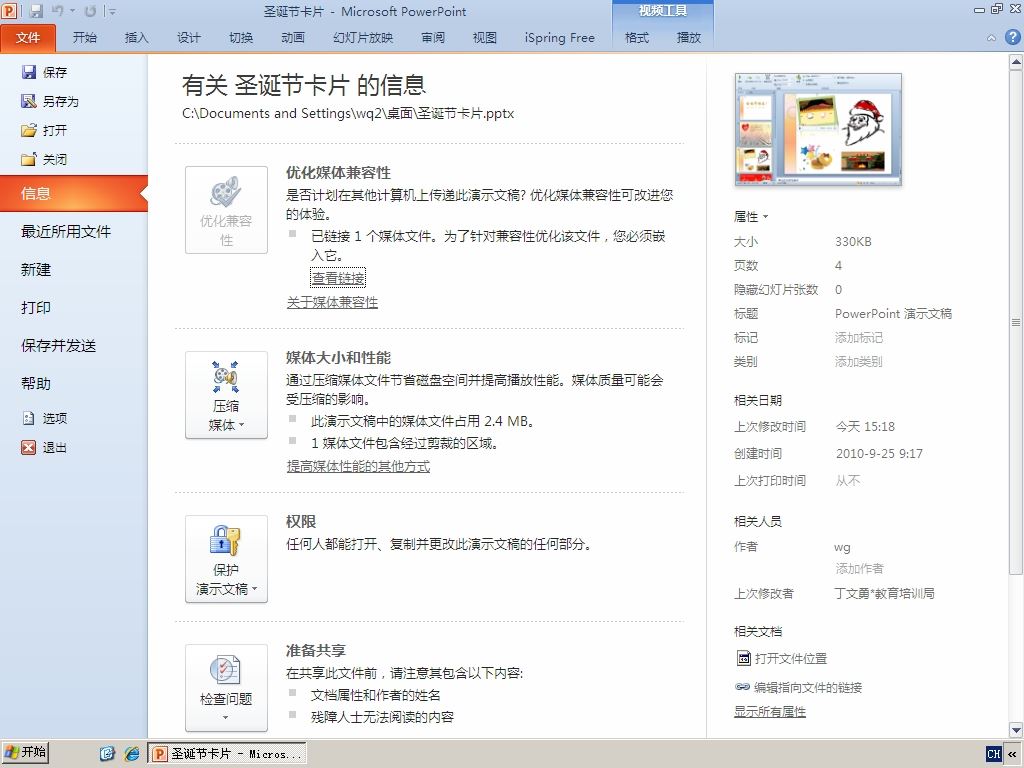Image resolution: width=1024 pixels, height=768 pixels.
Task: Open the Check for Issues (检查问题) dropdown
Action: tap(226, 688)
